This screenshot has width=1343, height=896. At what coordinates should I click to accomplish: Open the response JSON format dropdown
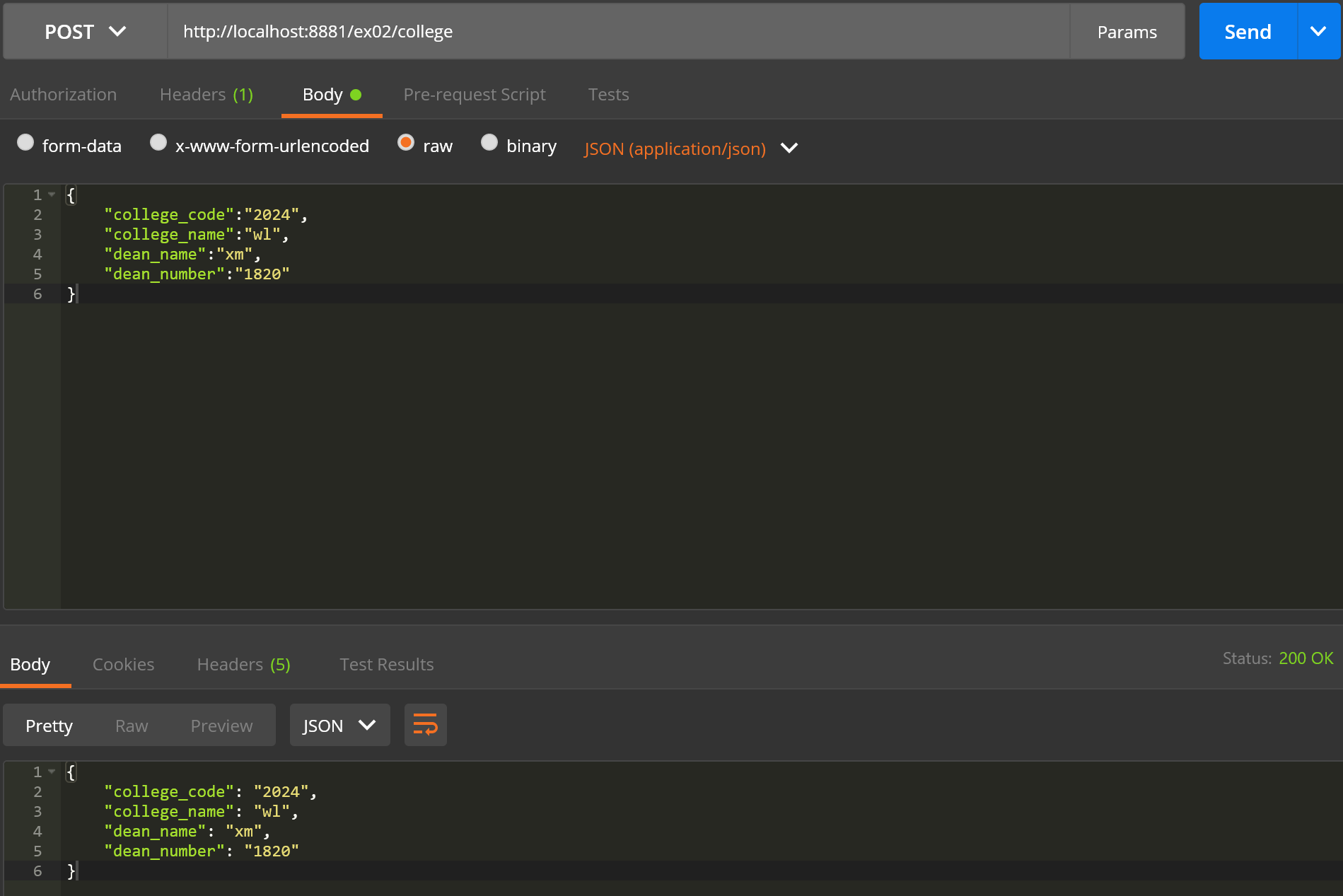pyautogui.click(x=339, y=725)
